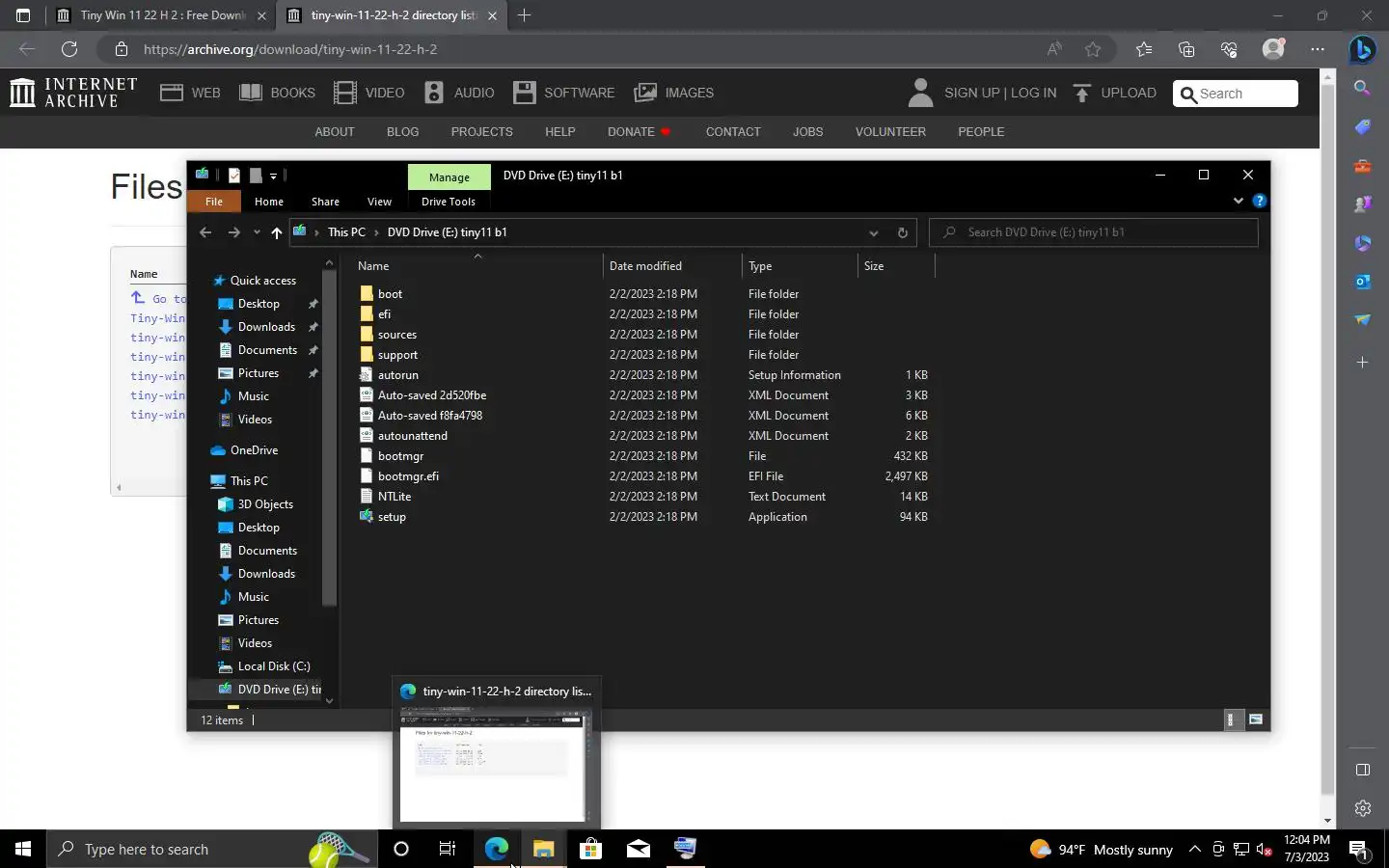Click the Search DVD Drive field

pos(1094,232)
